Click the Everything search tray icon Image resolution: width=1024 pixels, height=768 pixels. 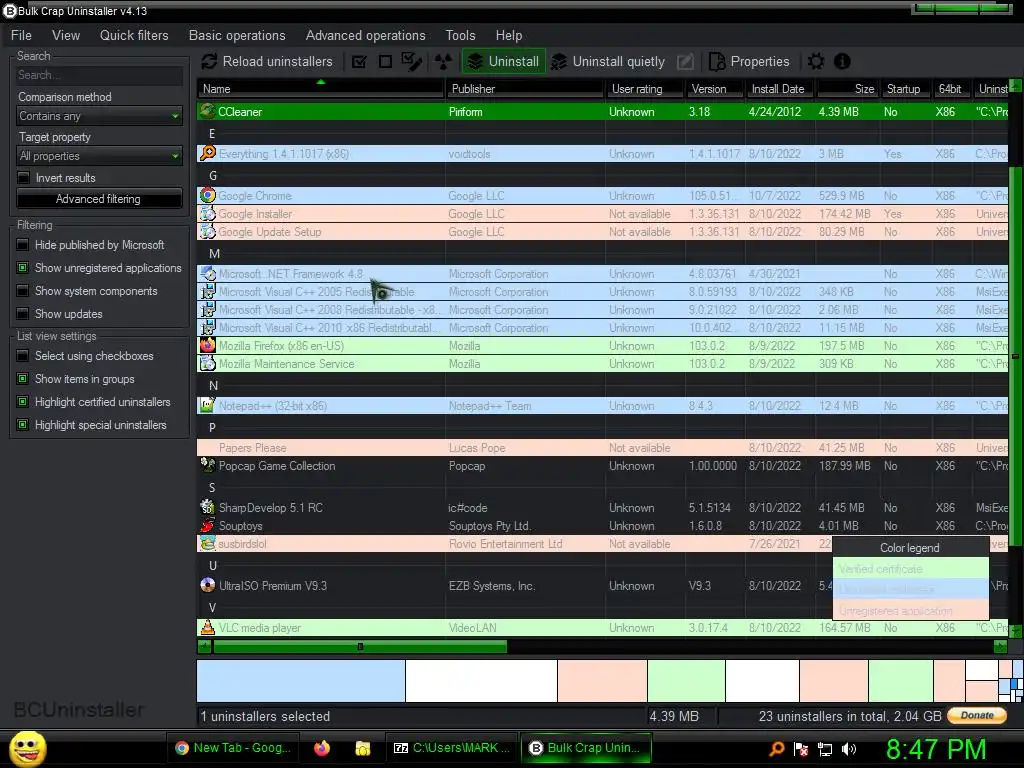tap(776, 749)
